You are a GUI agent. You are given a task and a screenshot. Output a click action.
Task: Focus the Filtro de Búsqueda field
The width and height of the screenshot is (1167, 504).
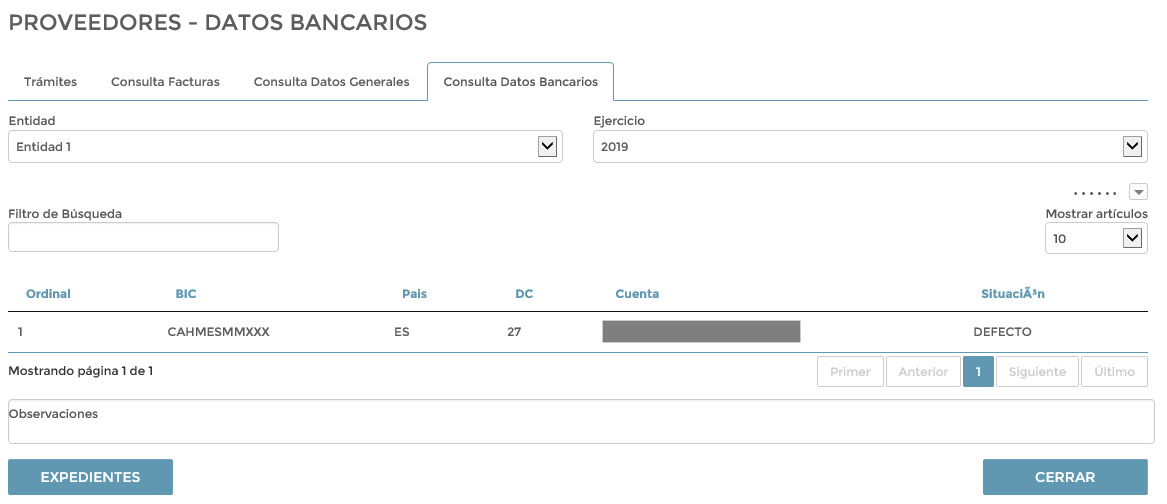[x=143, y=237]
